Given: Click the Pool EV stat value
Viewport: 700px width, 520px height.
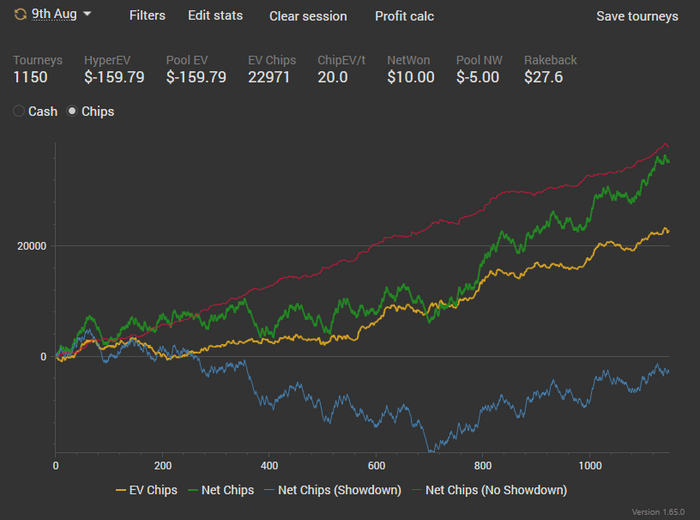Looking at the screenshot, I should point(196,77).
